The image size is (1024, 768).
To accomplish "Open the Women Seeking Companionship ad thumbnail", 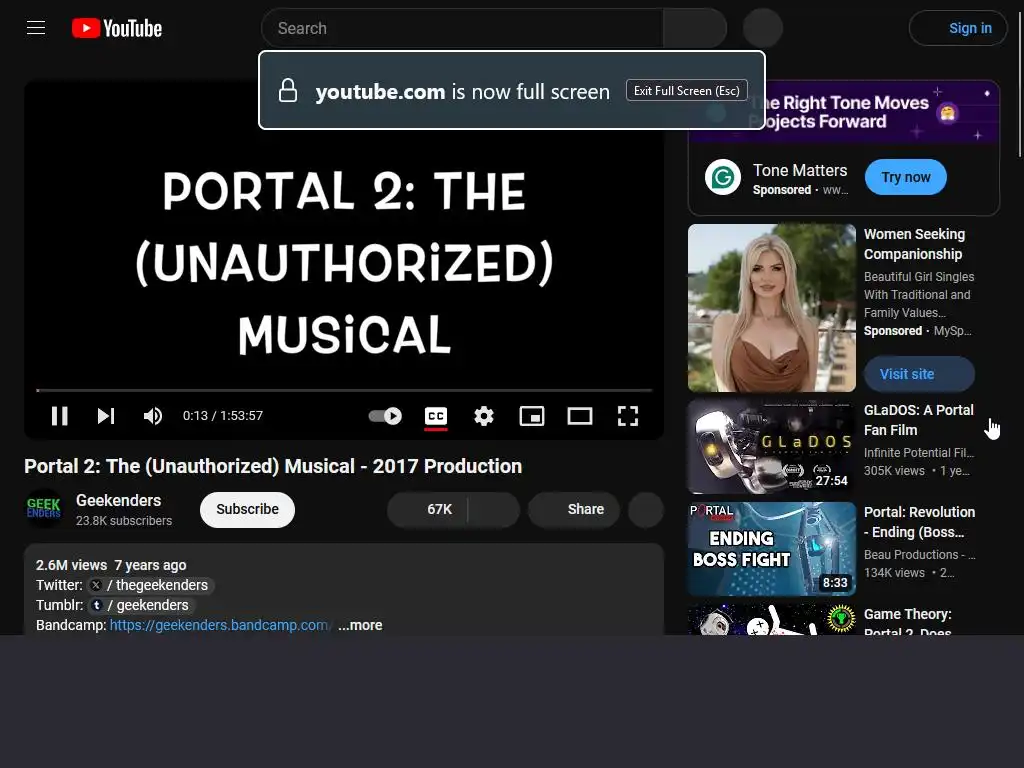I will (772, 308).
